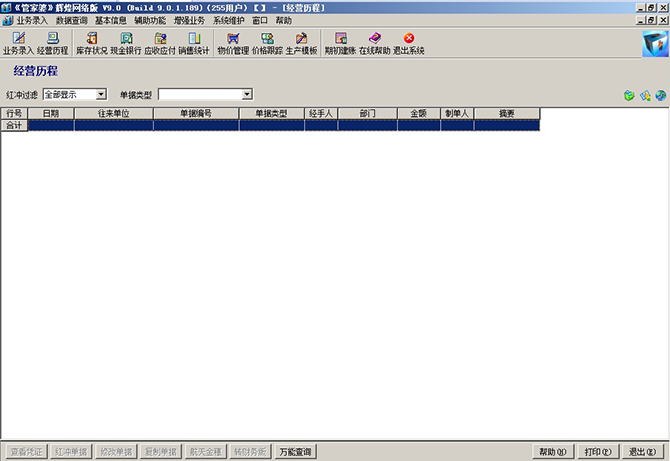Expand the 红冲过滤 dropdown
Viewport: 670px width, 461px height.
click(101, 94)
